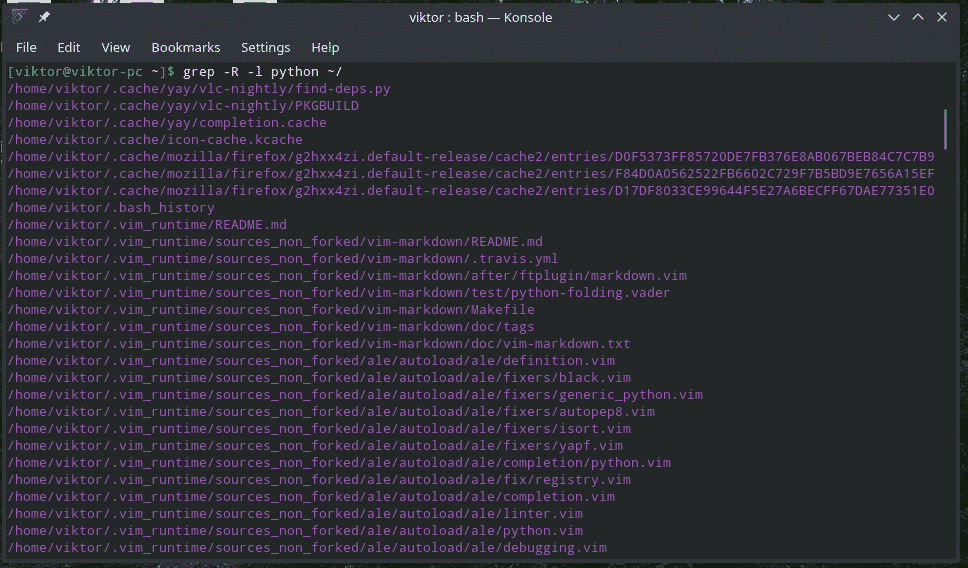
Task: Minimize the Konsole window
Action: [893, 17]
